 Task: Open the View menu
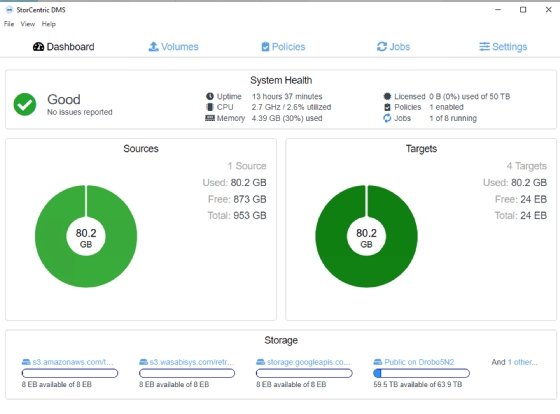click(x=28, y=24)
